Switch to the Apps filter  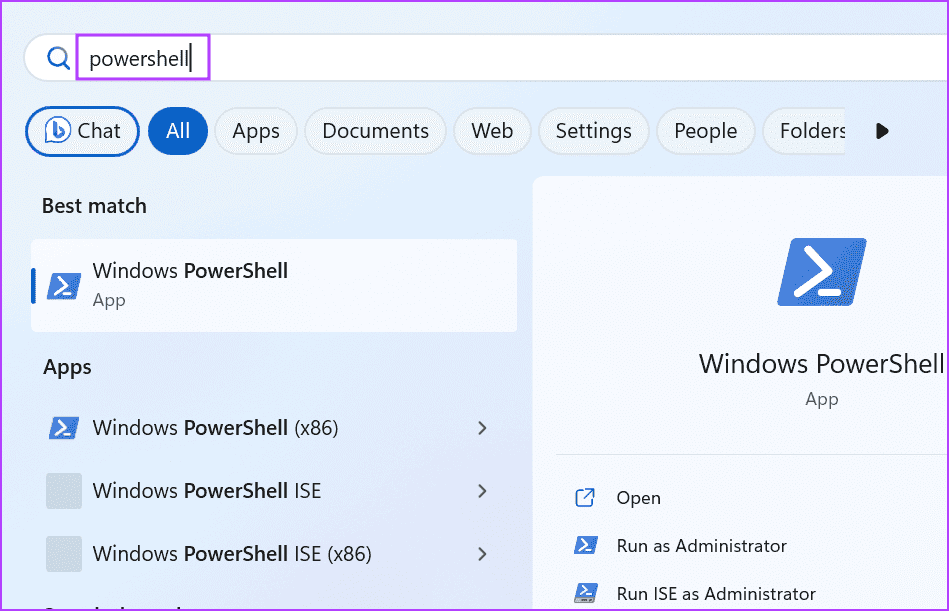point(256,131)
